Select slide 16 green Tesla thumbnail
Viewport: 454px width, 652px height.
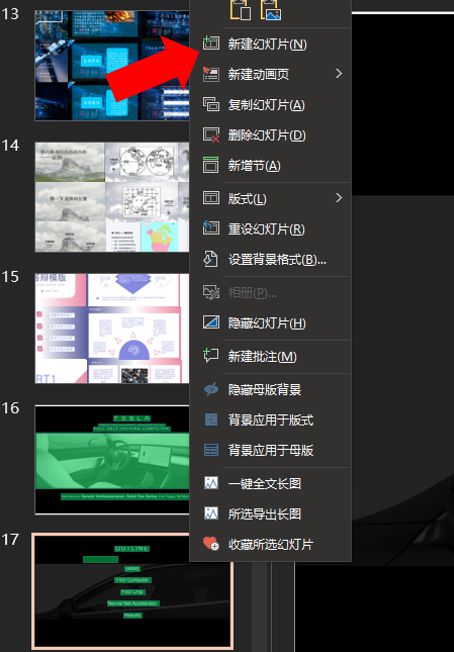tap(112, 459)
